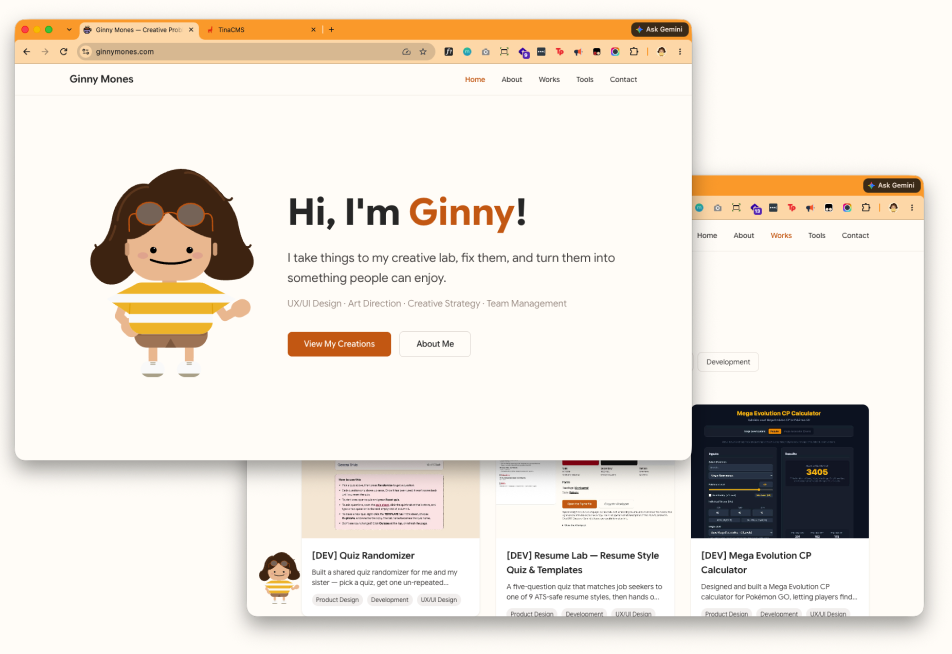Open the green-cornered capture extension in back window
Viewport: 952px width, 654px height.
click(x=736, y=208)
